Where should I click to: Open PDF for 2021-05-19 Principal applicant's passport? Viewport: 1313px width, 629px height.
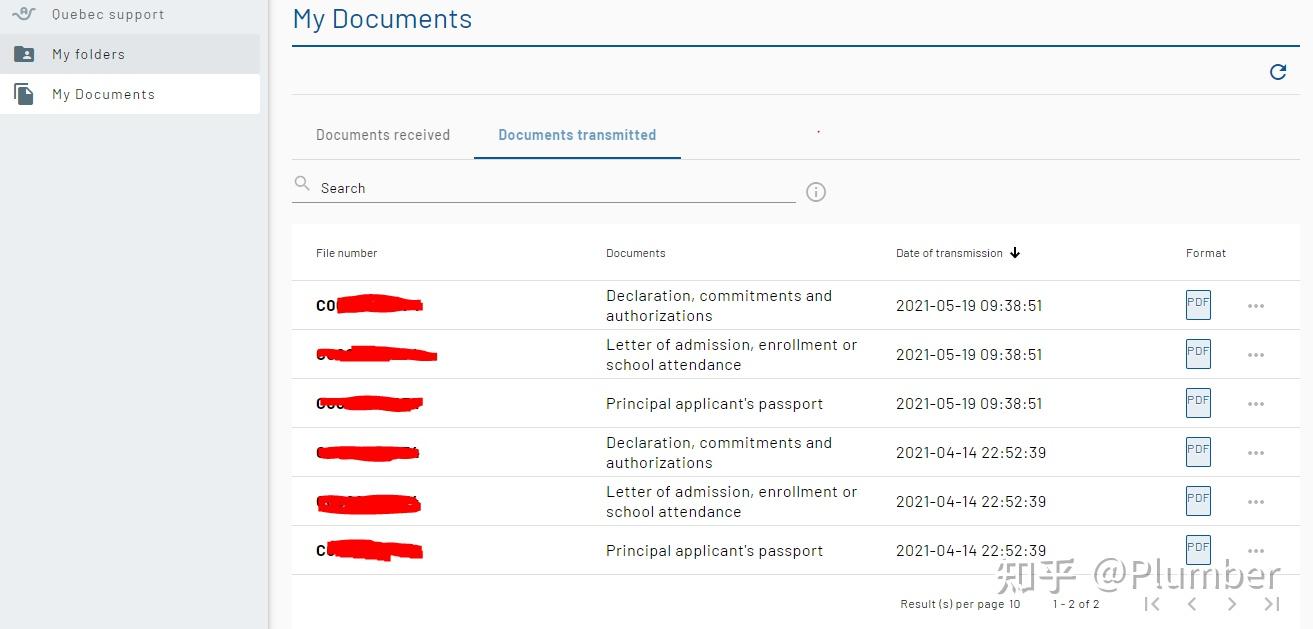[x=1198, y=403]
